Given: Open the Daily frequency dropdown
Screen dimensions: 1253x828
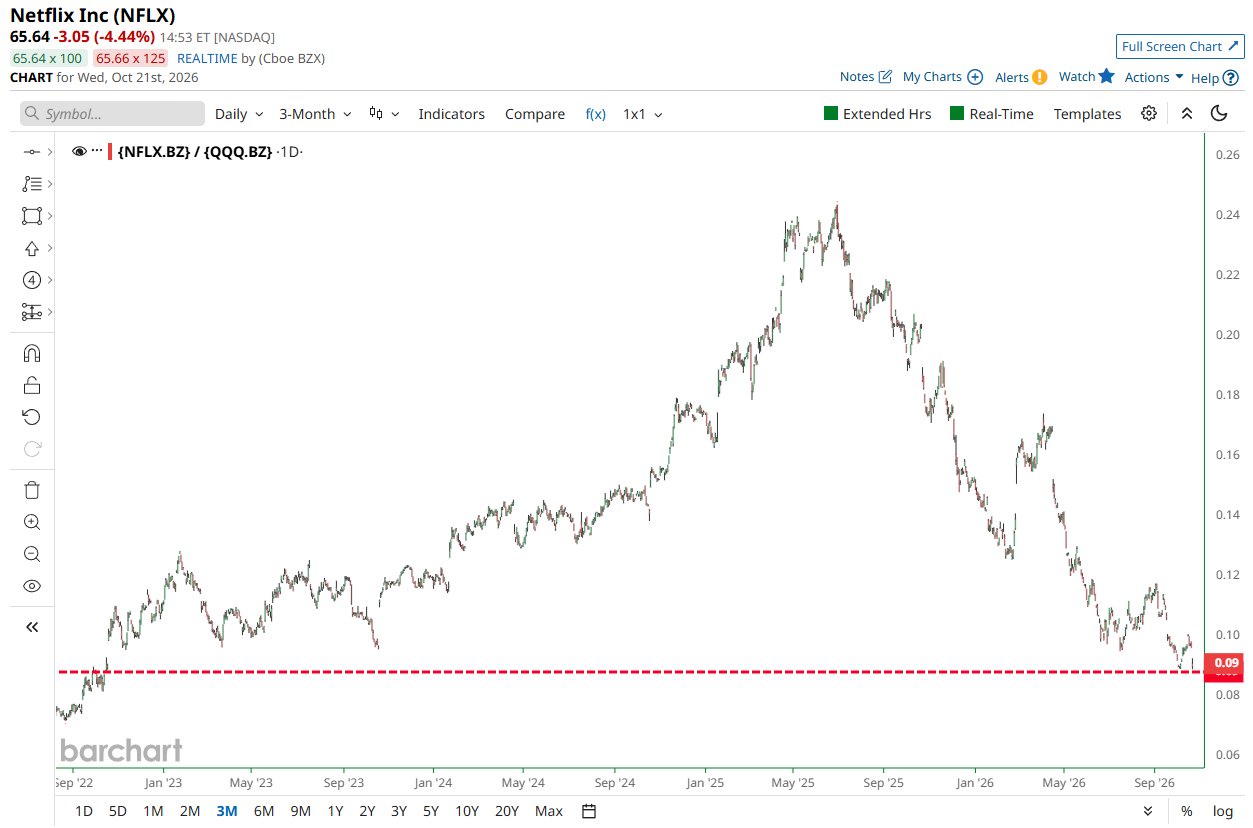Looking at the screenshot, I should click(239, 114).
